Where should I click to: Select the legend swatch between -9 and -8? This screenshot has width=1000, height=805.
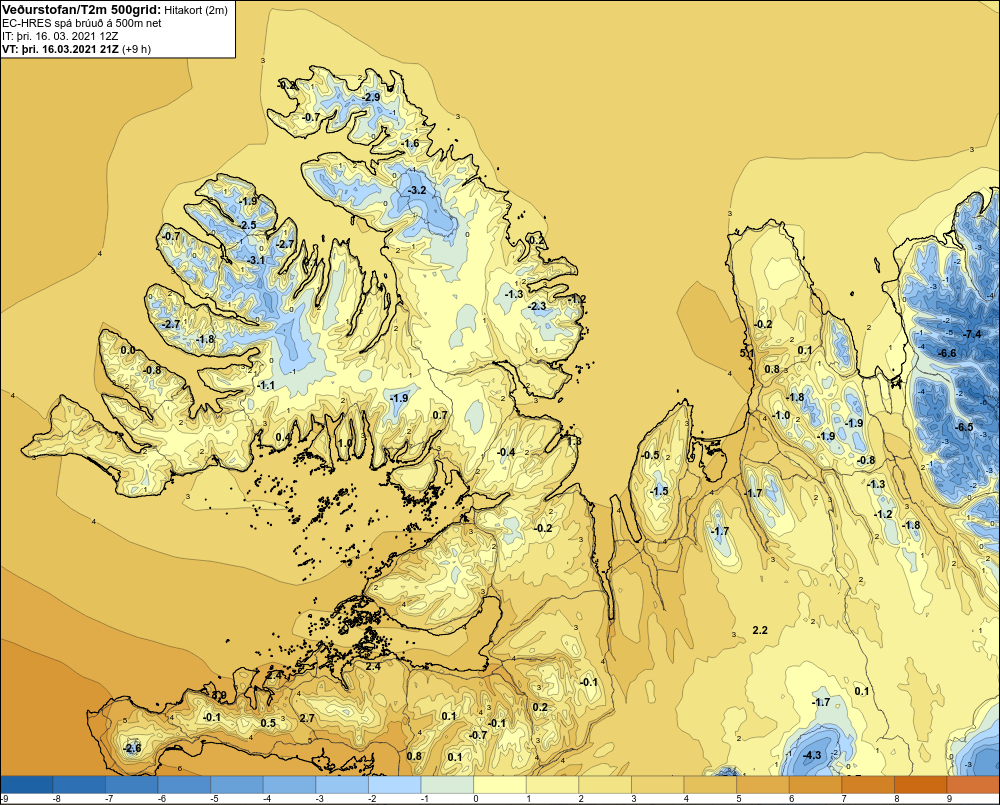(27, 784)
